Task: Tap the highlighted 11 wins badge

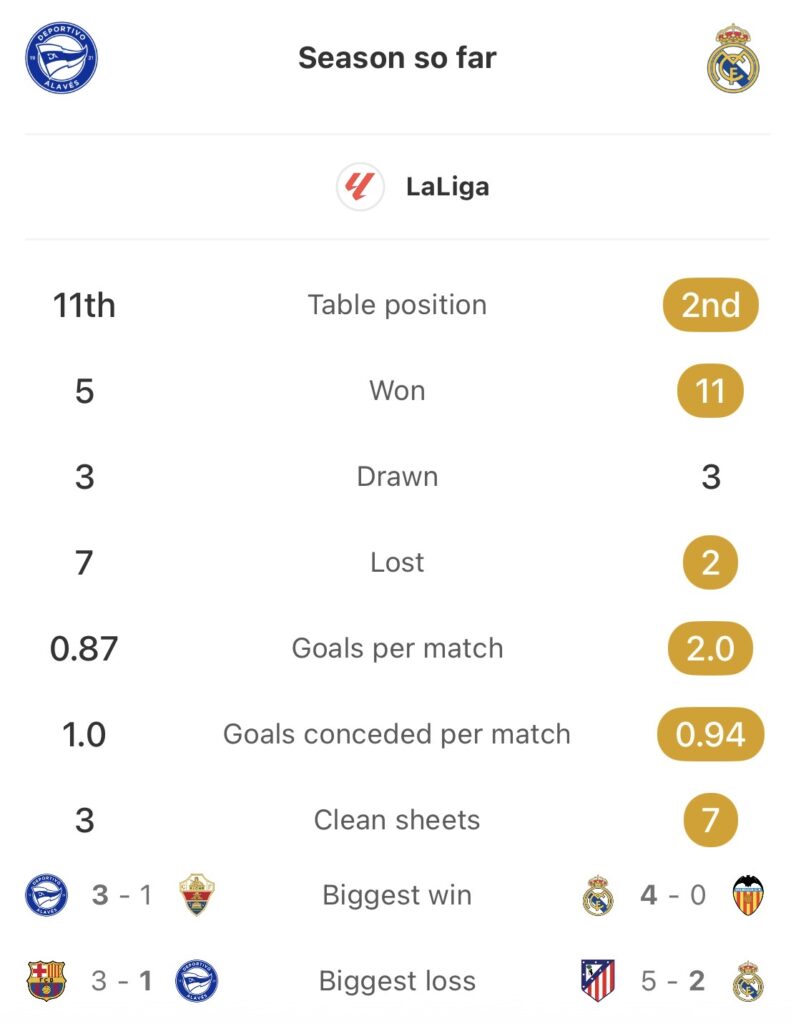Action: pyautogui.click(x=710, y=391)
